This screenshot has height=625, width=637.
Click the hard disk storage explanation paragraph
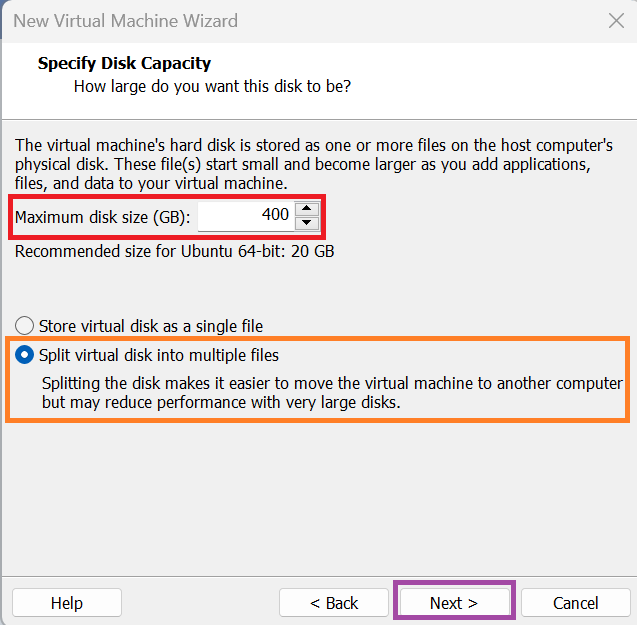point(314,164)
